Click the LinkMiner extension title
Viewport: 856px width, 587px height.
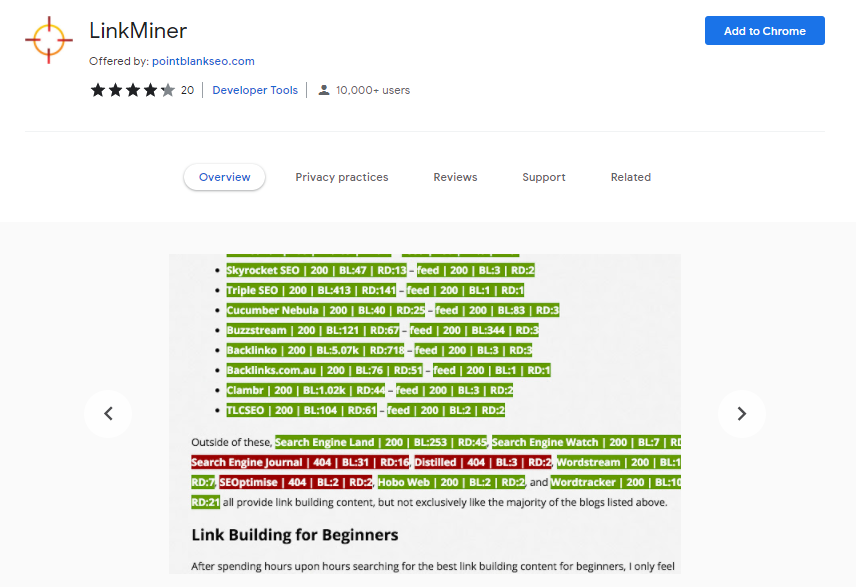[x=137, y=31]
